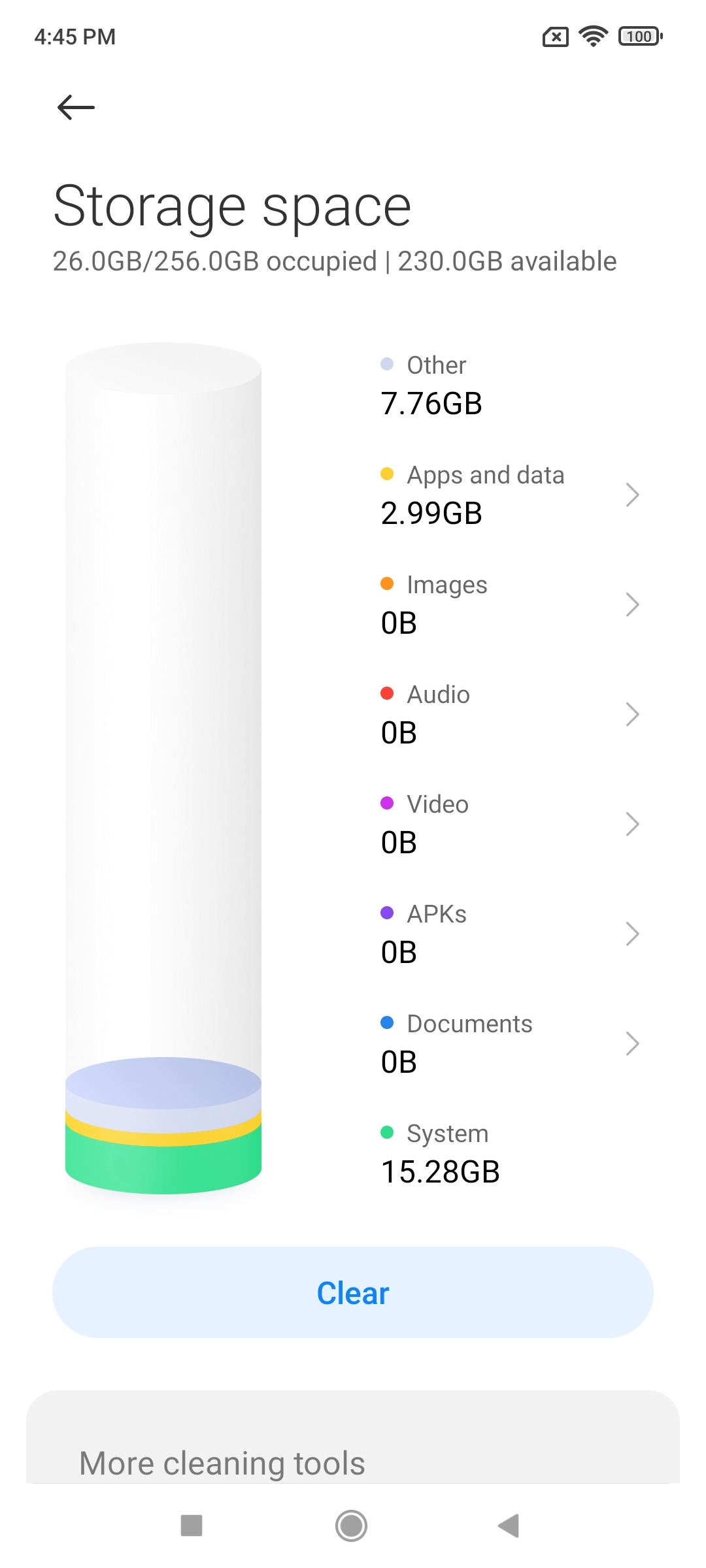Tap the recent apps square button

[x=192, y=1526]
